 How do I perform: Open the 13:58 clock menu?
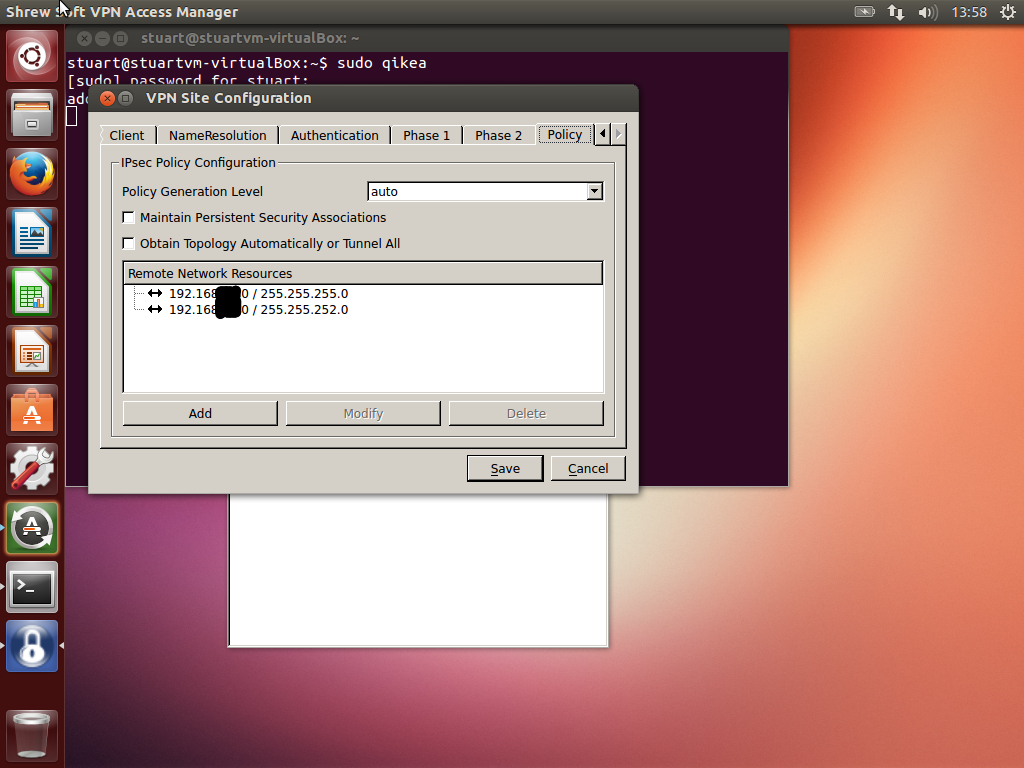pos(969,12)
